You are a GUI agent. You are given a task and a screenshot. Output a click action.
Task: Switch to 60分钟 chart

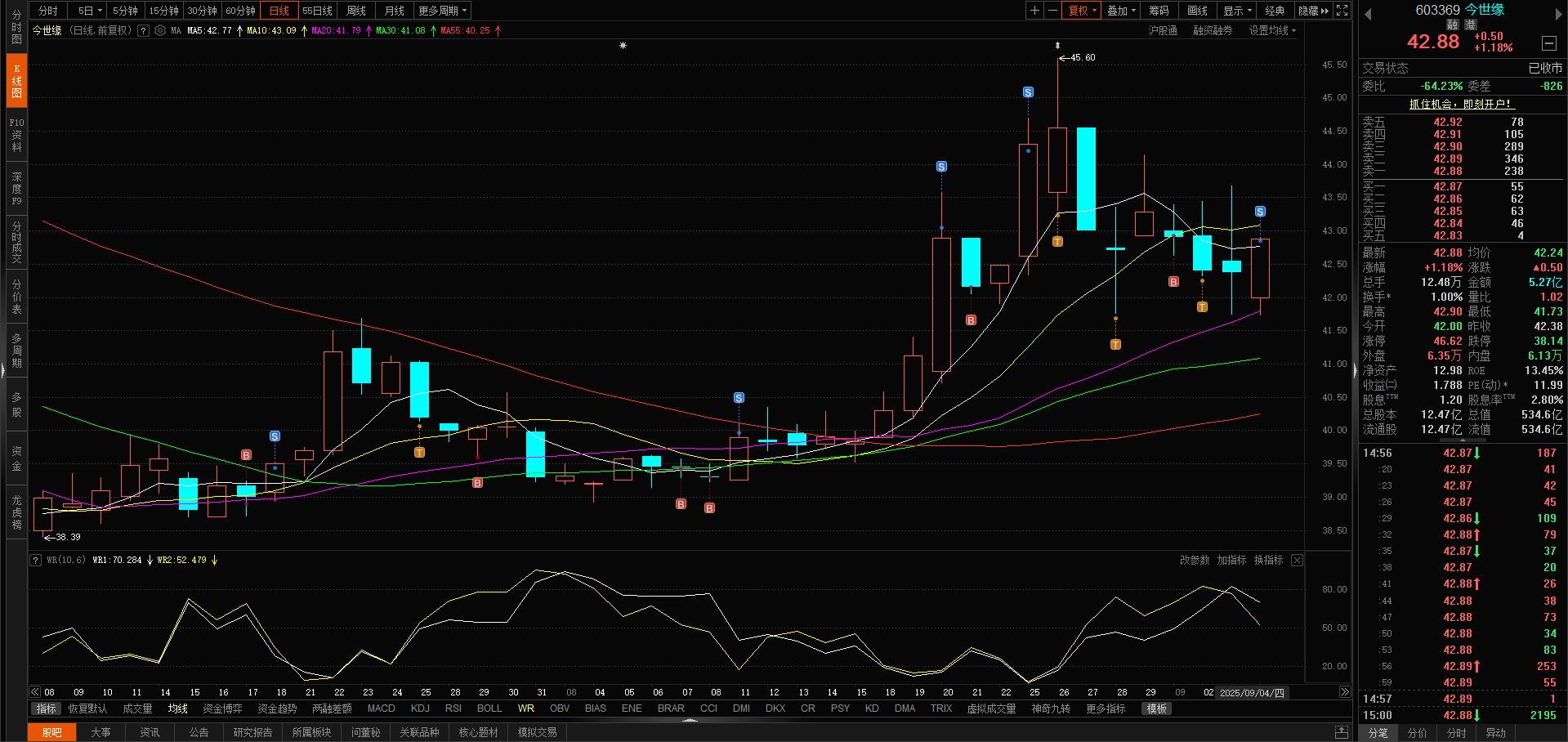click(x=240, y=11)
